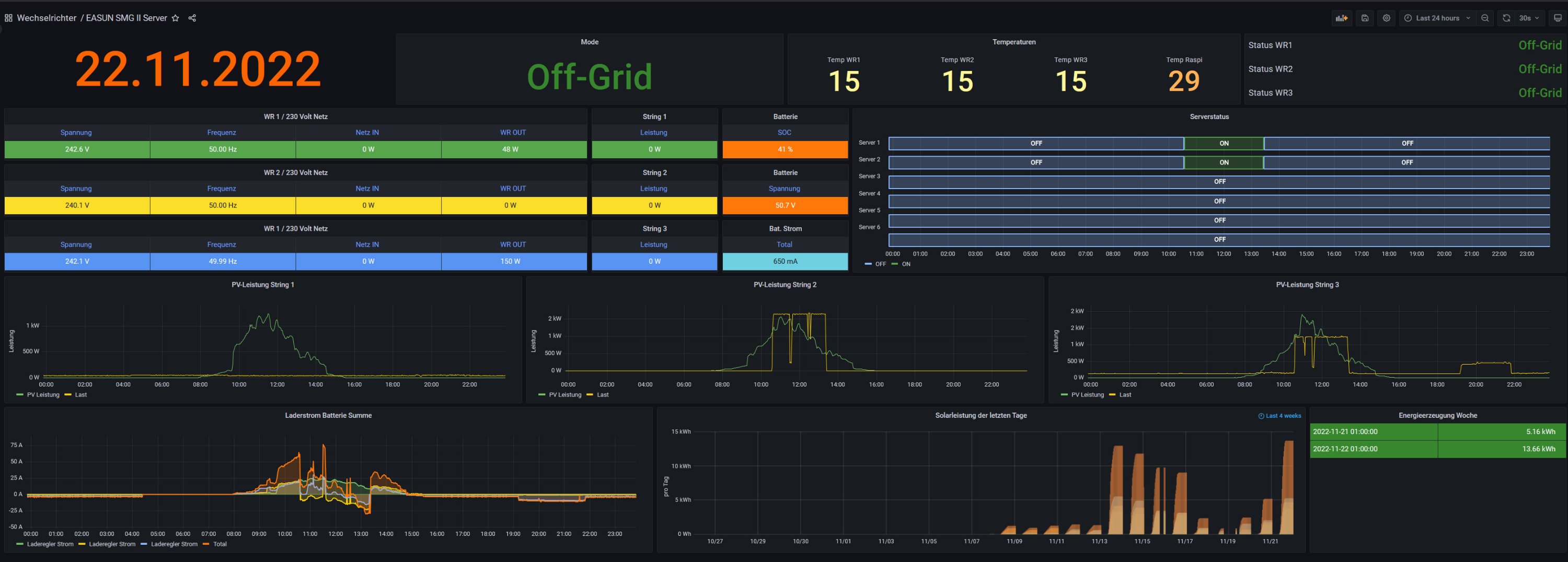Open the Temperaturen panel header menu
Screen dimensions: 1568x562
(x=1013, y=42)
